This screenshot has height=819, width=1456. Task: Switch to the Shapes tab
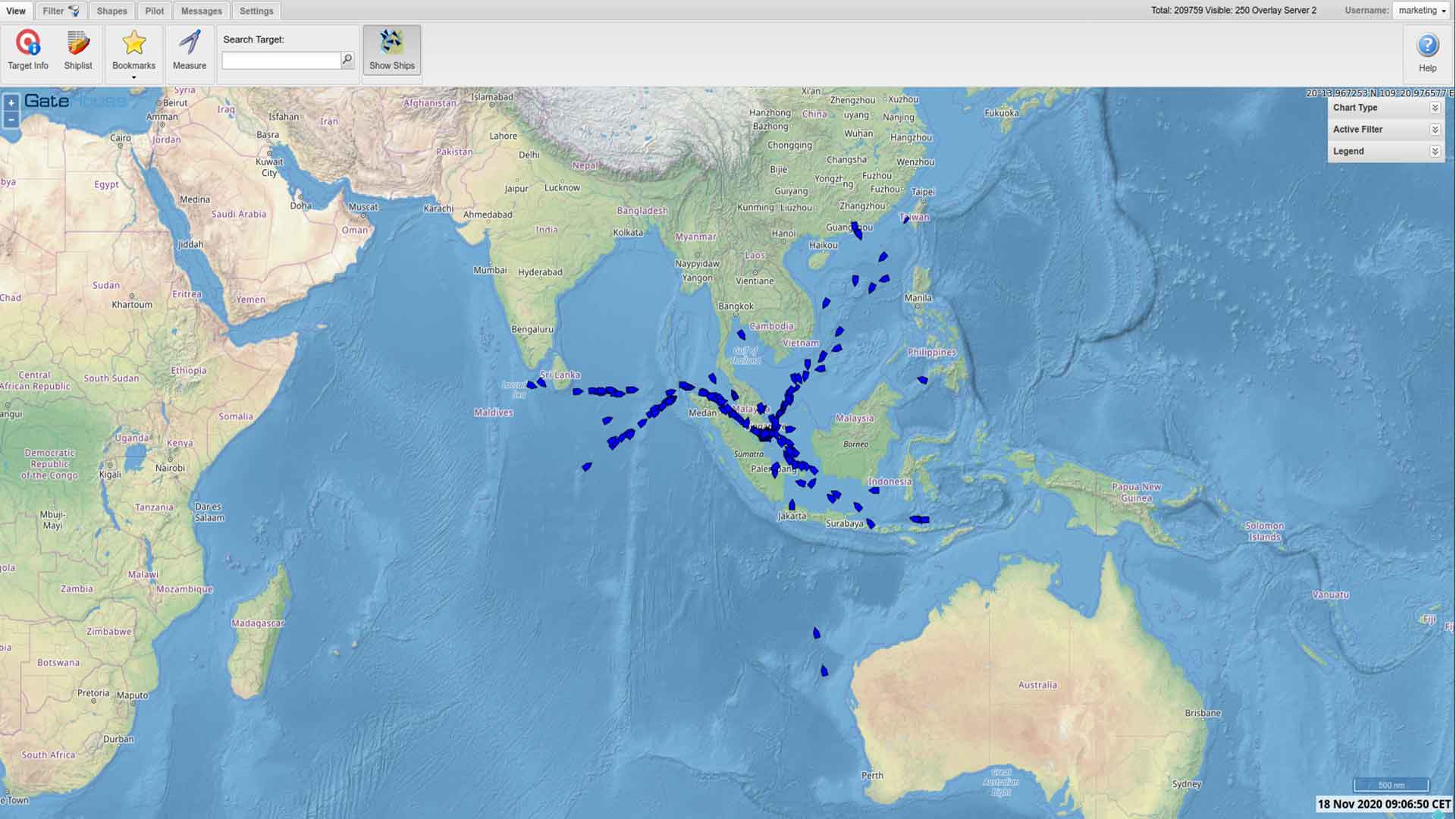(111, 11)
